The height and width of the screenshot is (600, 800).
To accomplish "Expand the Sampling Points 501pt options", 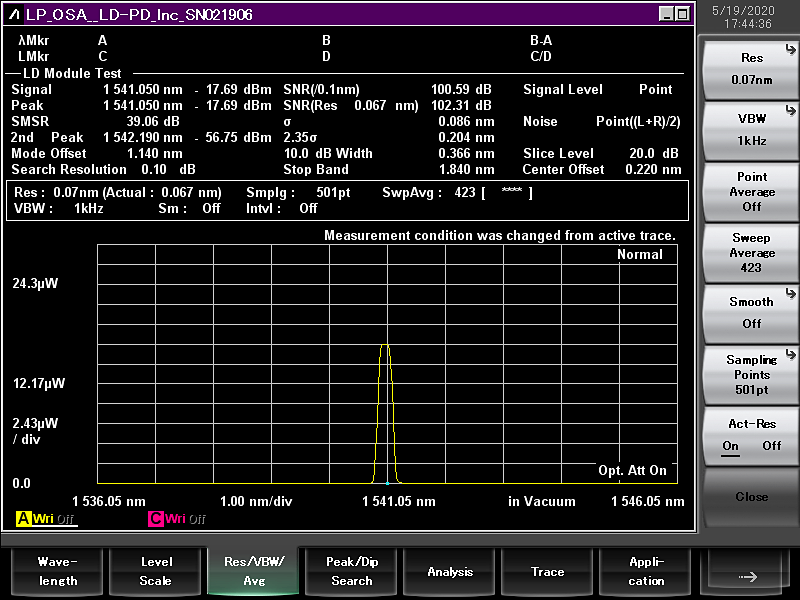I will [751, 374].
